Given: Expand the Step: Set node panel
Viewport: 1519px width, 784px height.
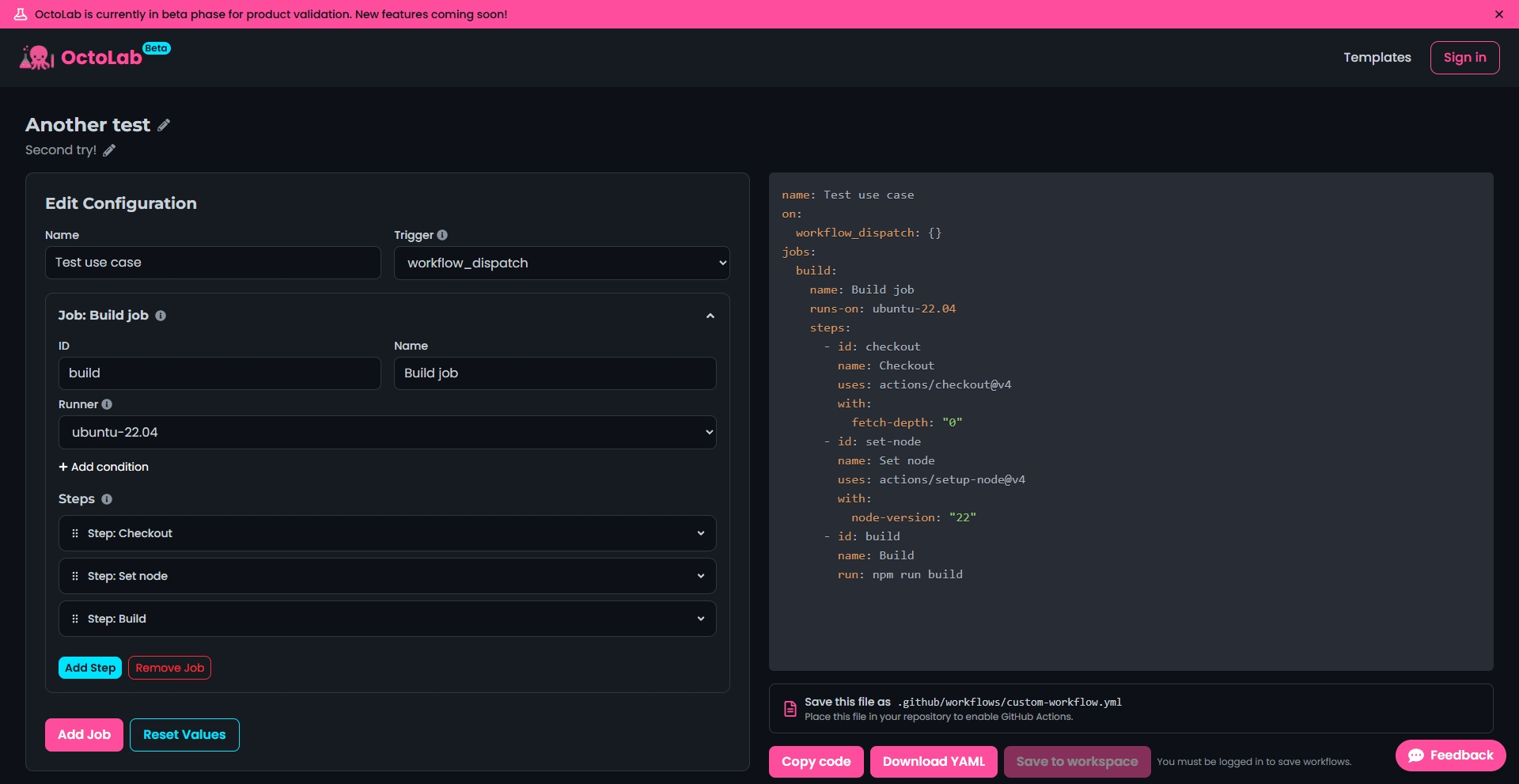Looking at the screenshot, I should [388, 576].
